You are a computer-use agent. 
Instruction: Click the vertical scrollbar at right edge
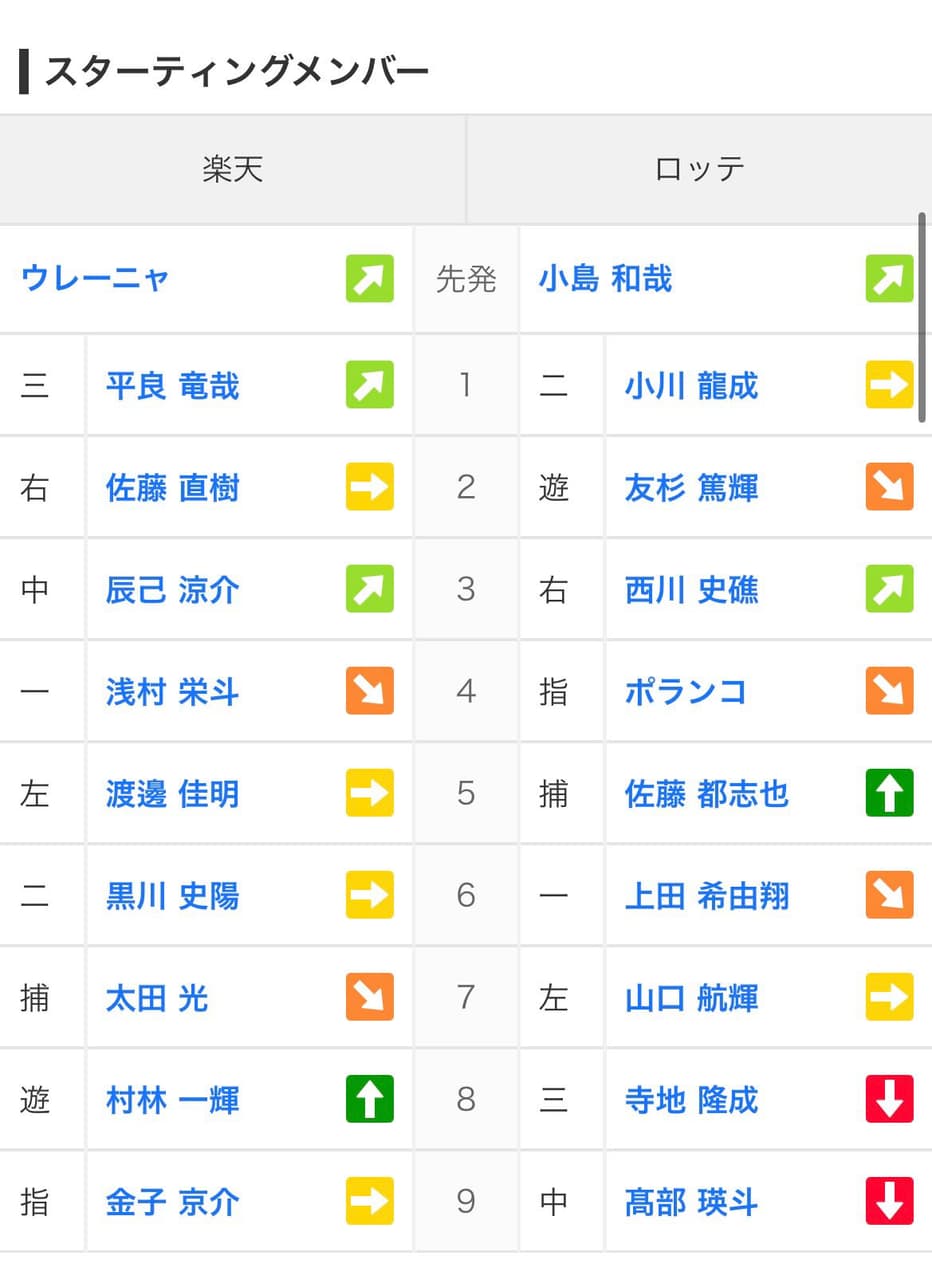tap(922, 317)
